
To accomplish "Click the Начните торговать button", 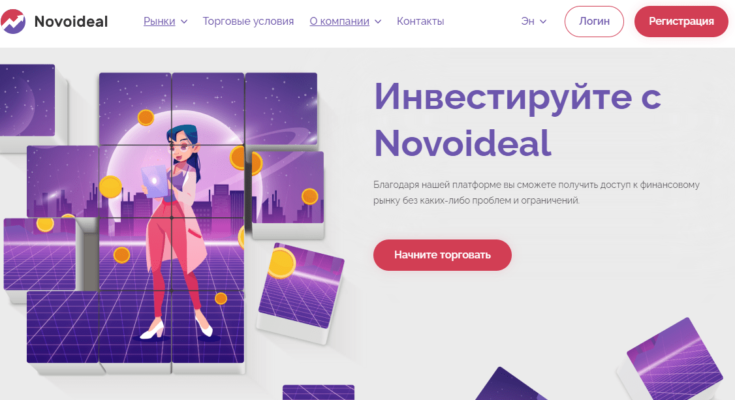I will tap(442, 255).
